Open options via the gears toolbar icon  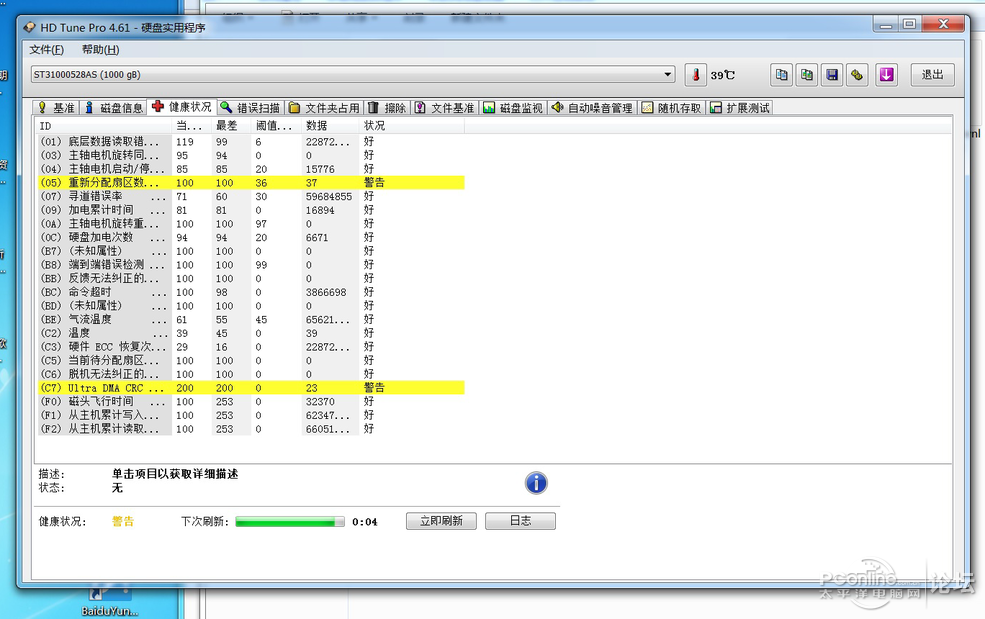click(857, 75)
